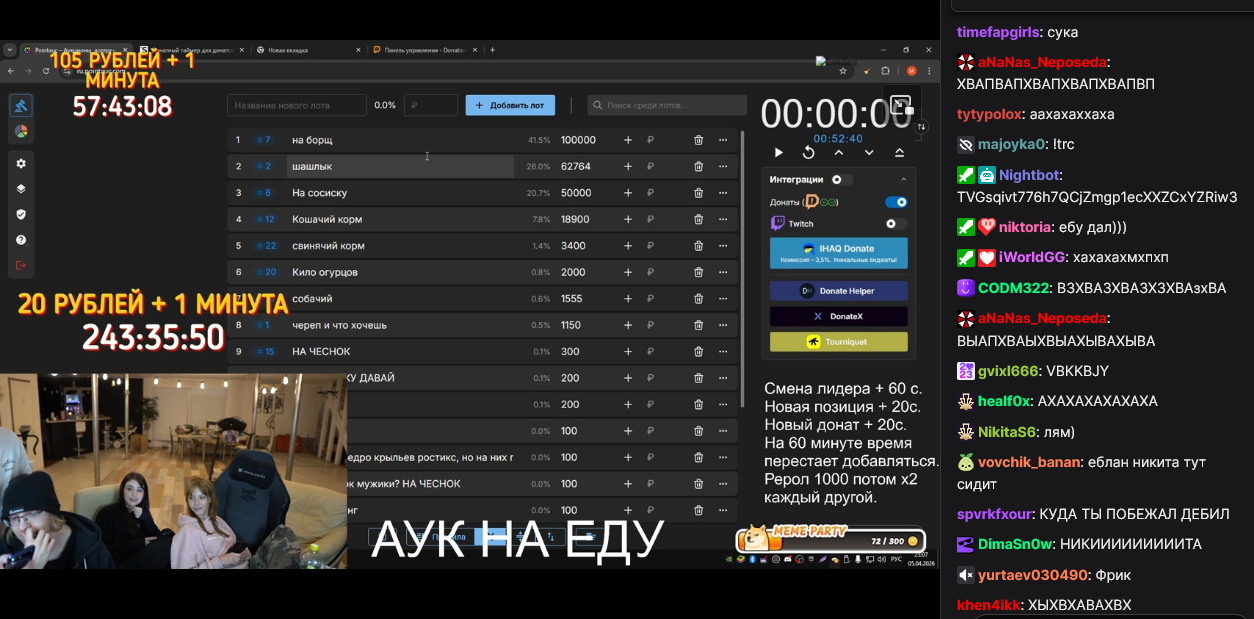
Task: Toggle the Twitch integration switch
Action: [896, 224]
